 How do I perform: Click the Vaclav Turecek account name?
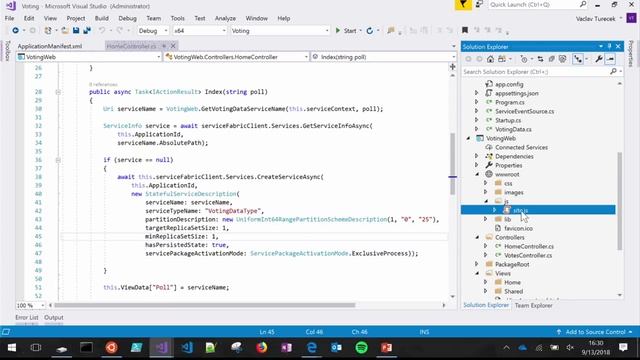point(596,19)
